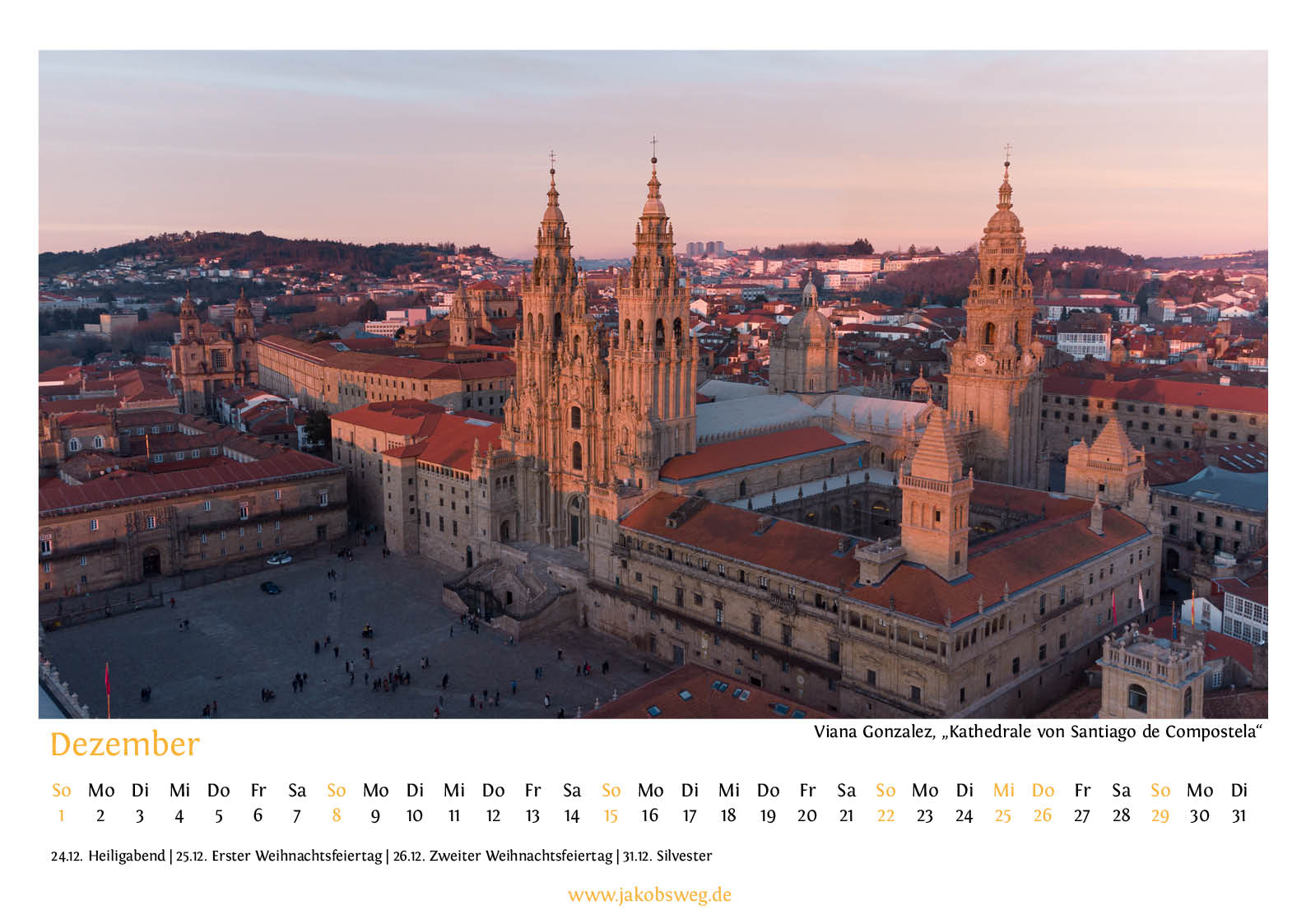
Task: Click Sunday date 29
Action: 1160,815
